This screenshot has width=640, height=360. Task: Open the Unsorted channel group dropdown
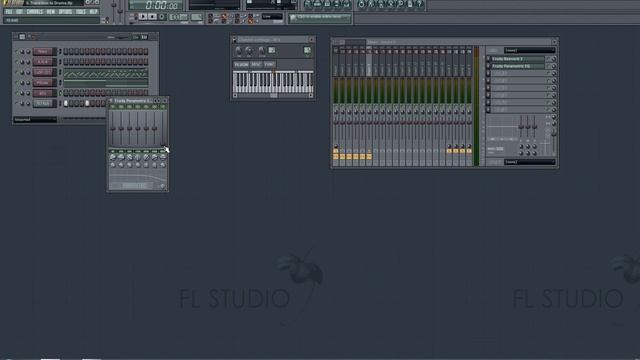35,120
